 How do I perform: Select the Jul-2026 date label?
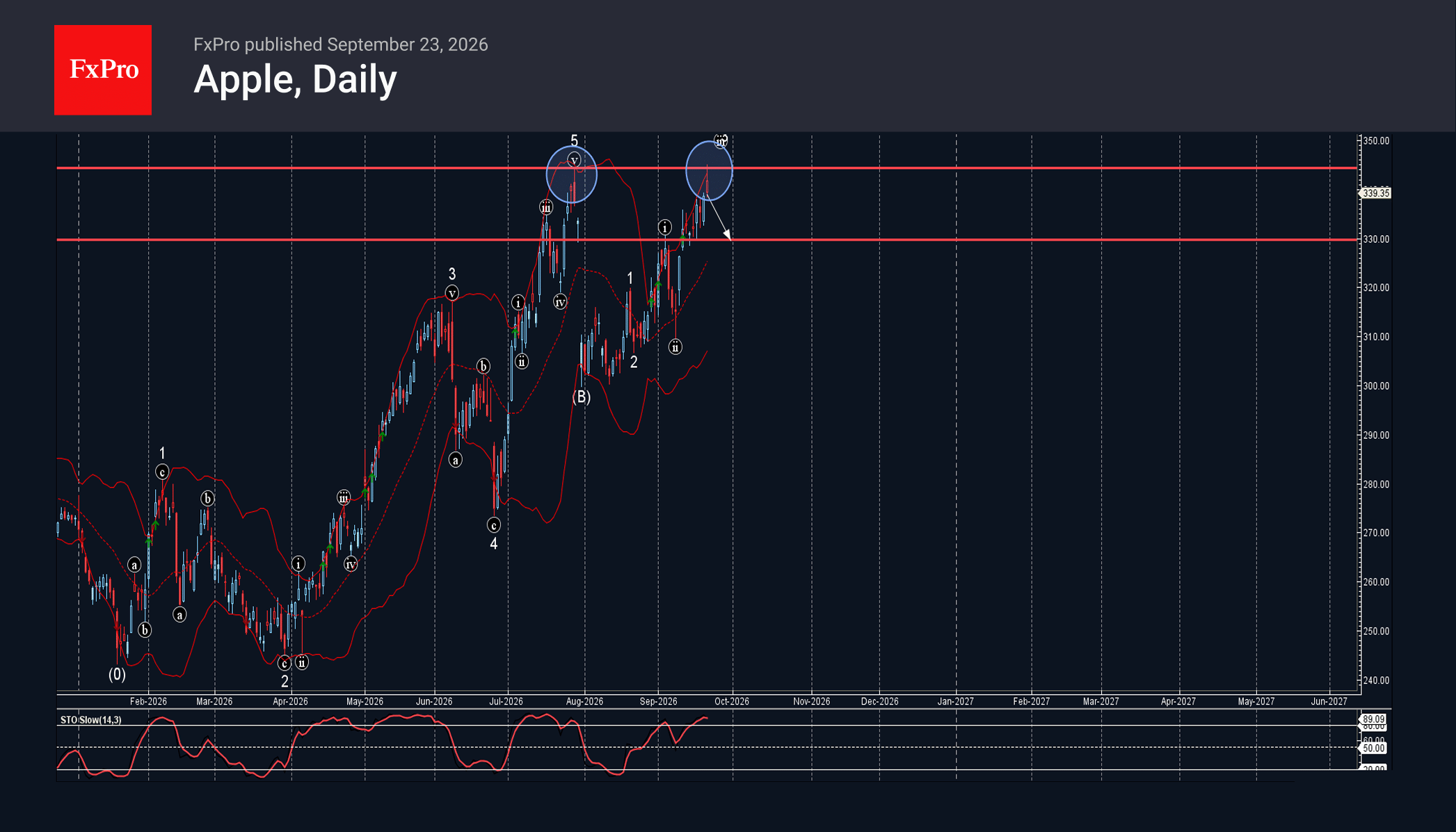[506, 701]
